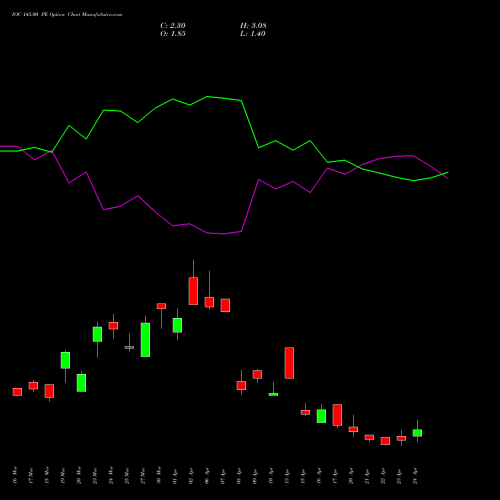500x500 pixels.
Task: Click the chart title text at top left
Action: [67, 15]
